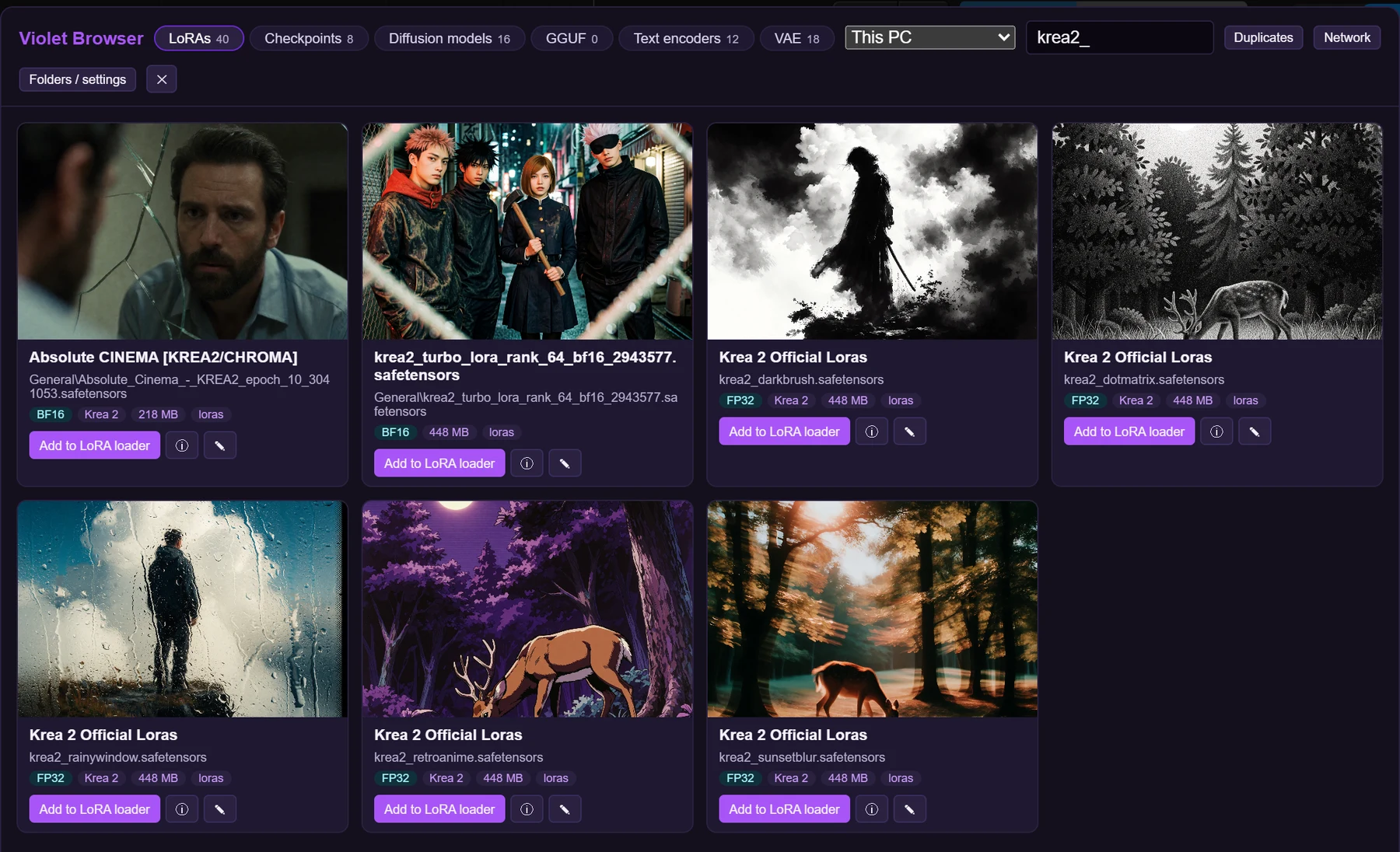This screenshot has width=1400, height=852.
Task: Open the This PC source dropdown
Action: tap(929, 37)
